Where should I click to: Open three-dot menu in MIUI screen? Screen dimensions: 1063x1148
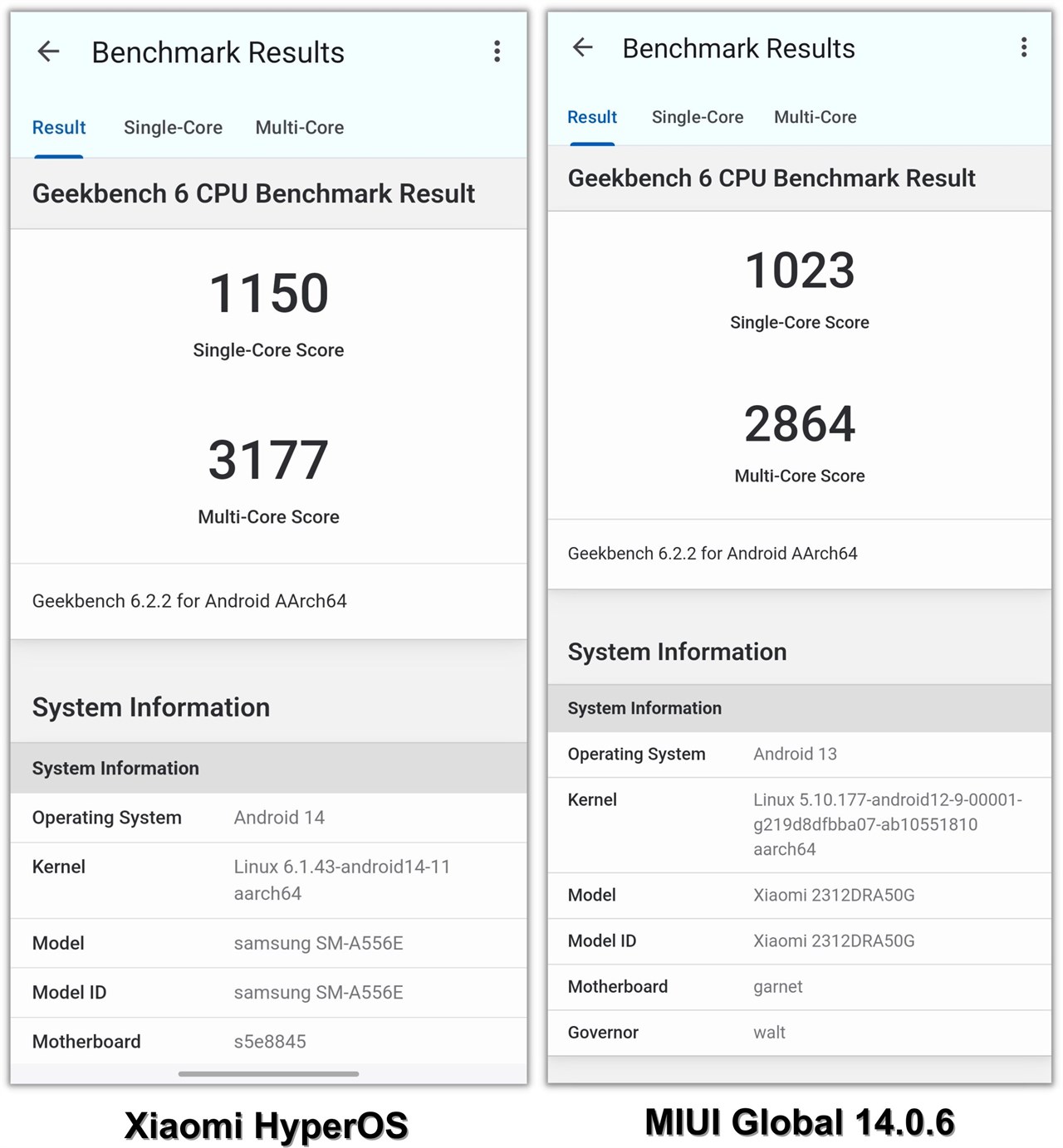pos(1024,47)
